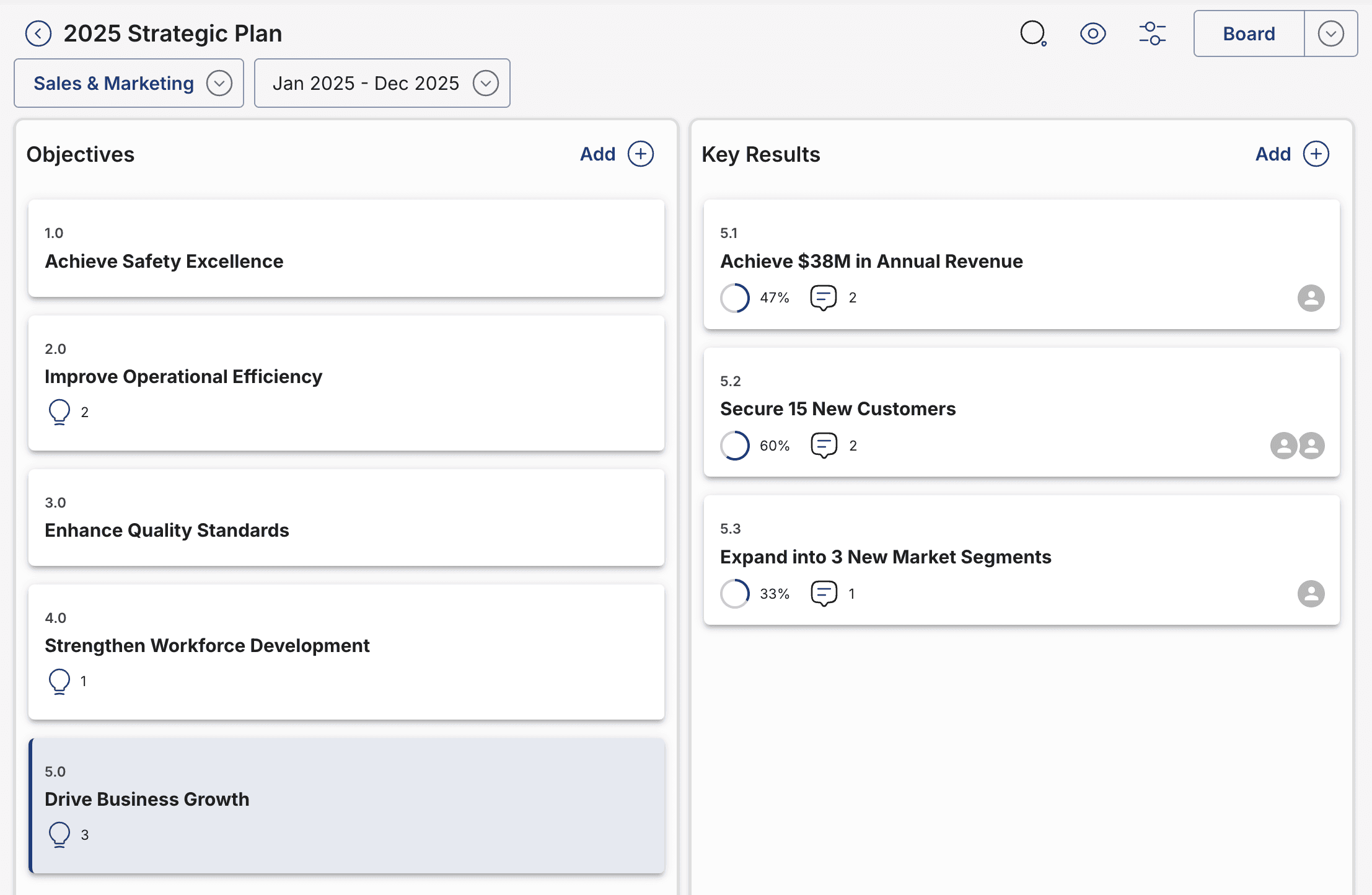Click Add plus icon in Objectives column
The height and width of the screenshot is (895, 1372).
[x=640, y=154]
